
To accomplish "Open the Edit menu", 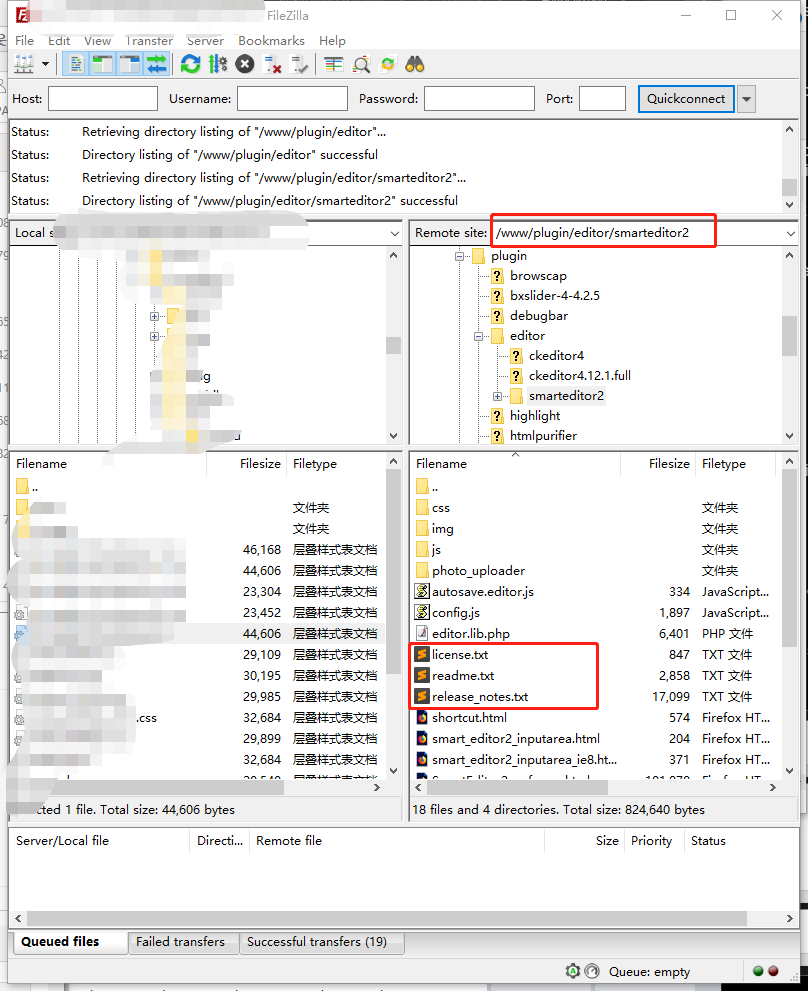I will click(x=59, y=40).
